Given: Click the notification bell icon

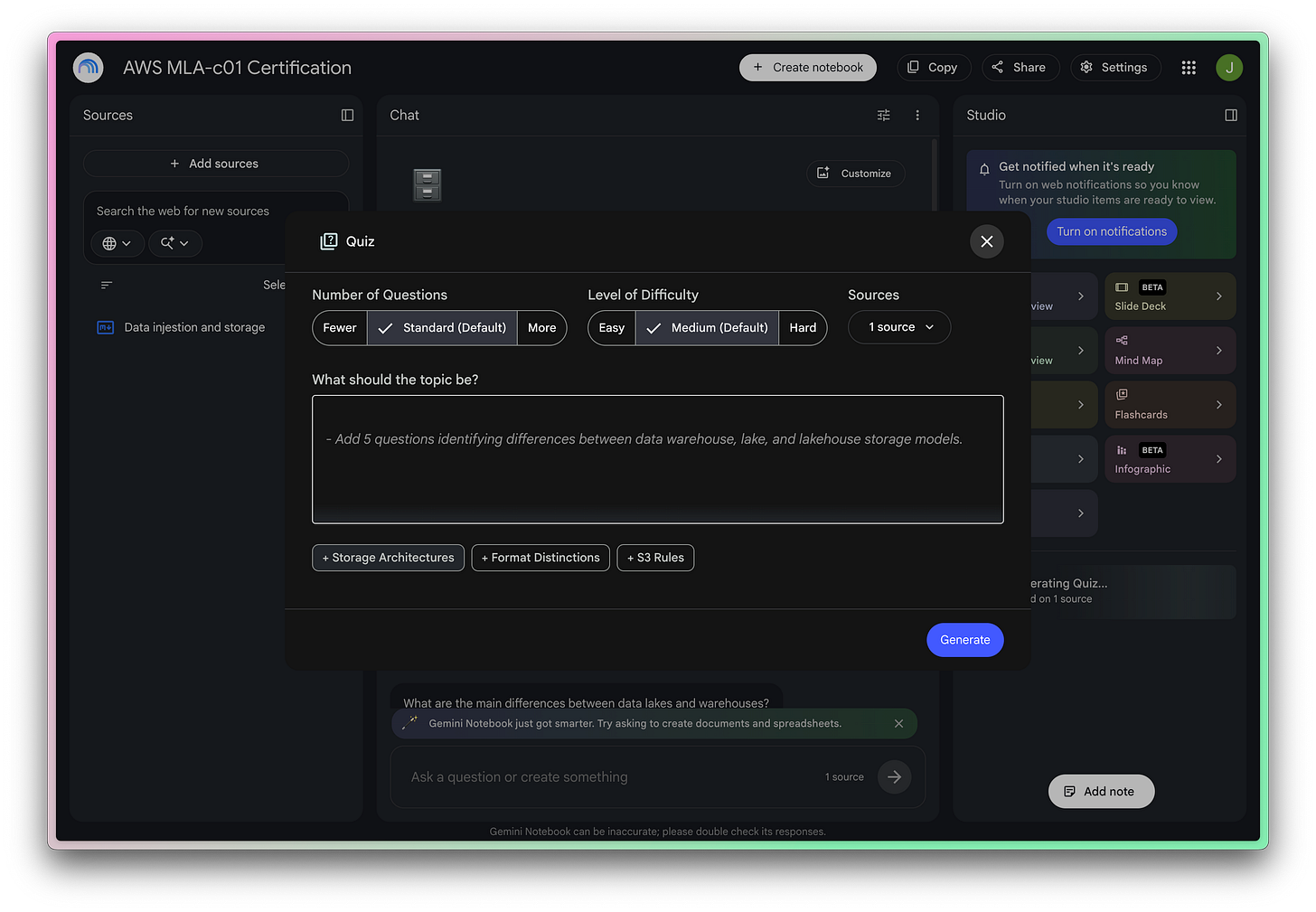Looking at the screenshot, I should click(984, 168).
